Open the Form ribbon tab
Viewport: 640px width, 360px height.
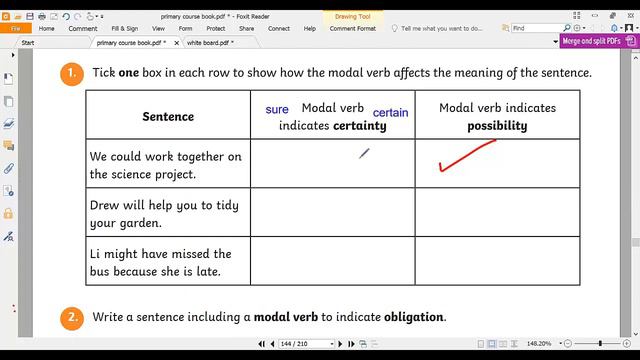pos(185,29)
